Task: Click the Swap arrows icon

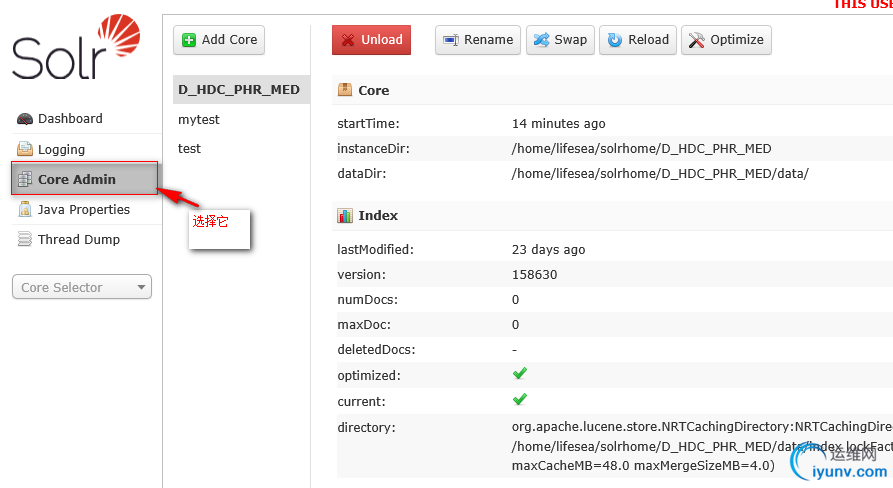Action: click(x=541, y=40)
